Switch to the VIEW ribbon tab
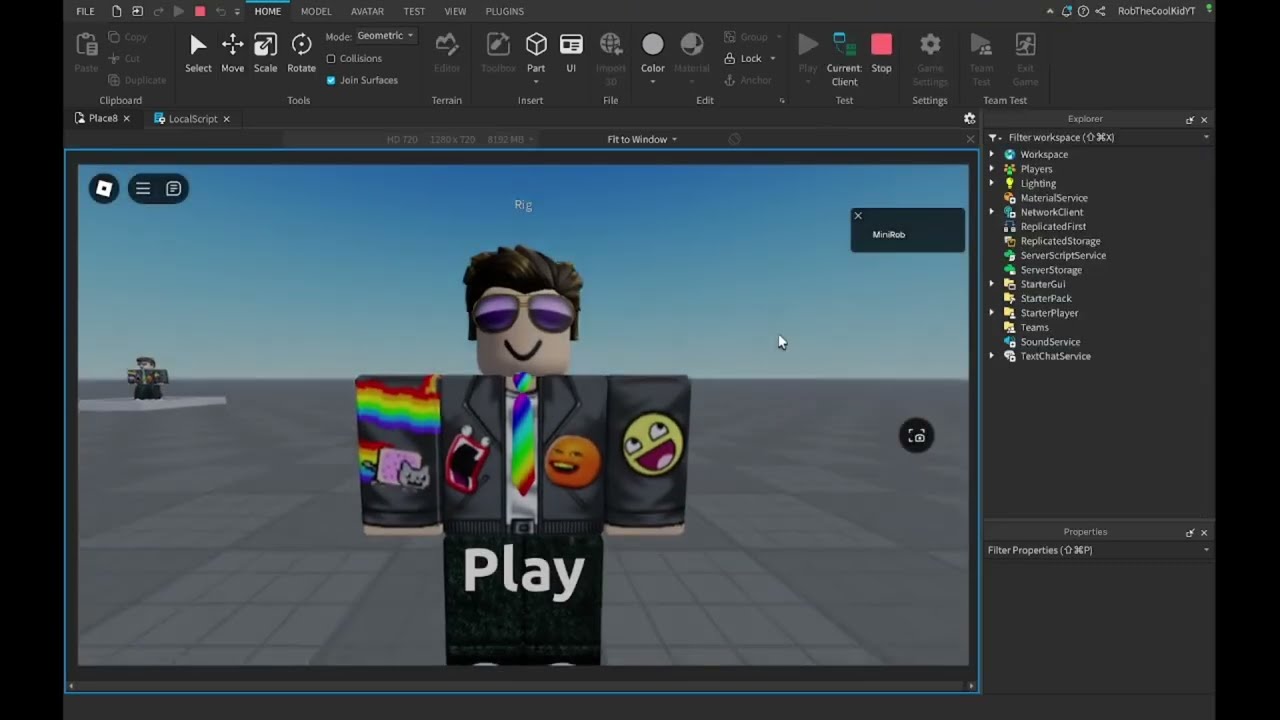This screenshot has width=1280, height=720. [x=455, y=12]
